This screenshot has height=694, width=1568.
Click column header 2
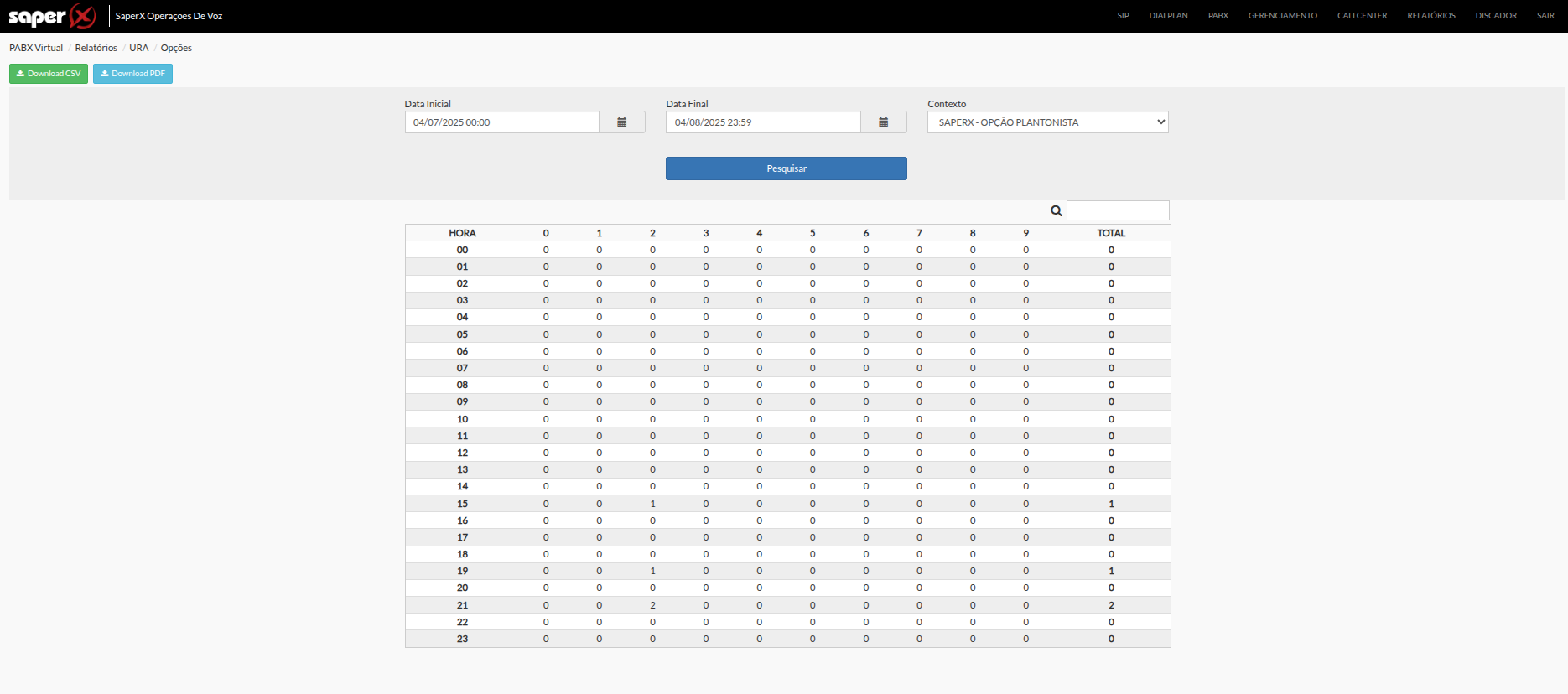[652, 233]
